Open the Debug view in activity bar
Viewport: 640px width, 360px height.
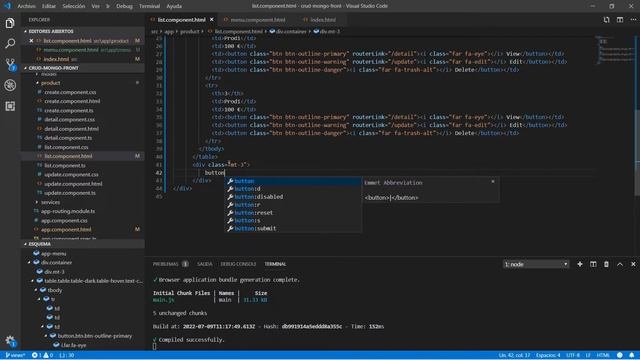[10, 85]
